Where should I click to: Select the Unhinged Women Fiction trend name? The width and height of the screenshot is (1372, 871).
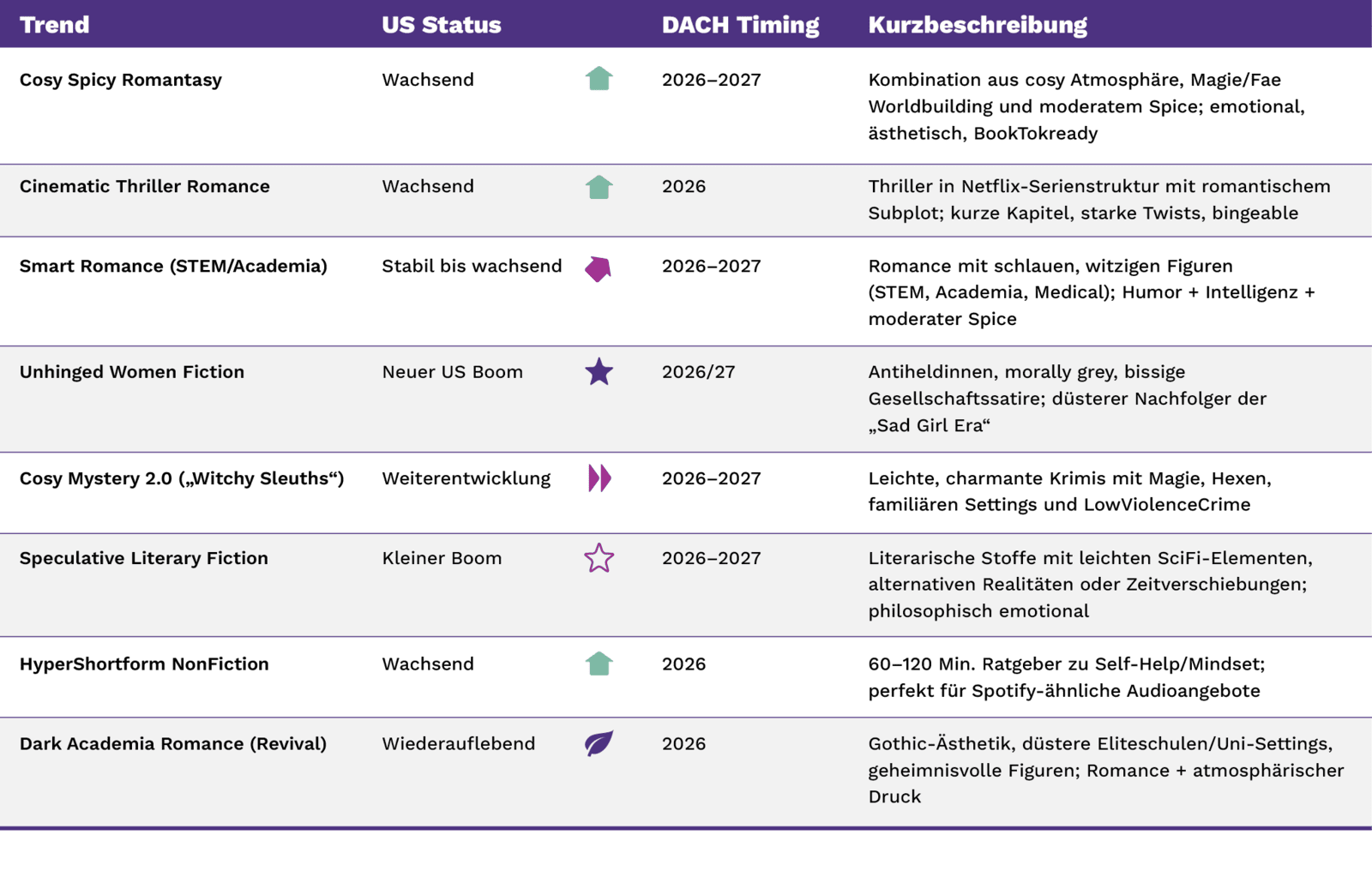pyautogui.click(x=132, y=372)
